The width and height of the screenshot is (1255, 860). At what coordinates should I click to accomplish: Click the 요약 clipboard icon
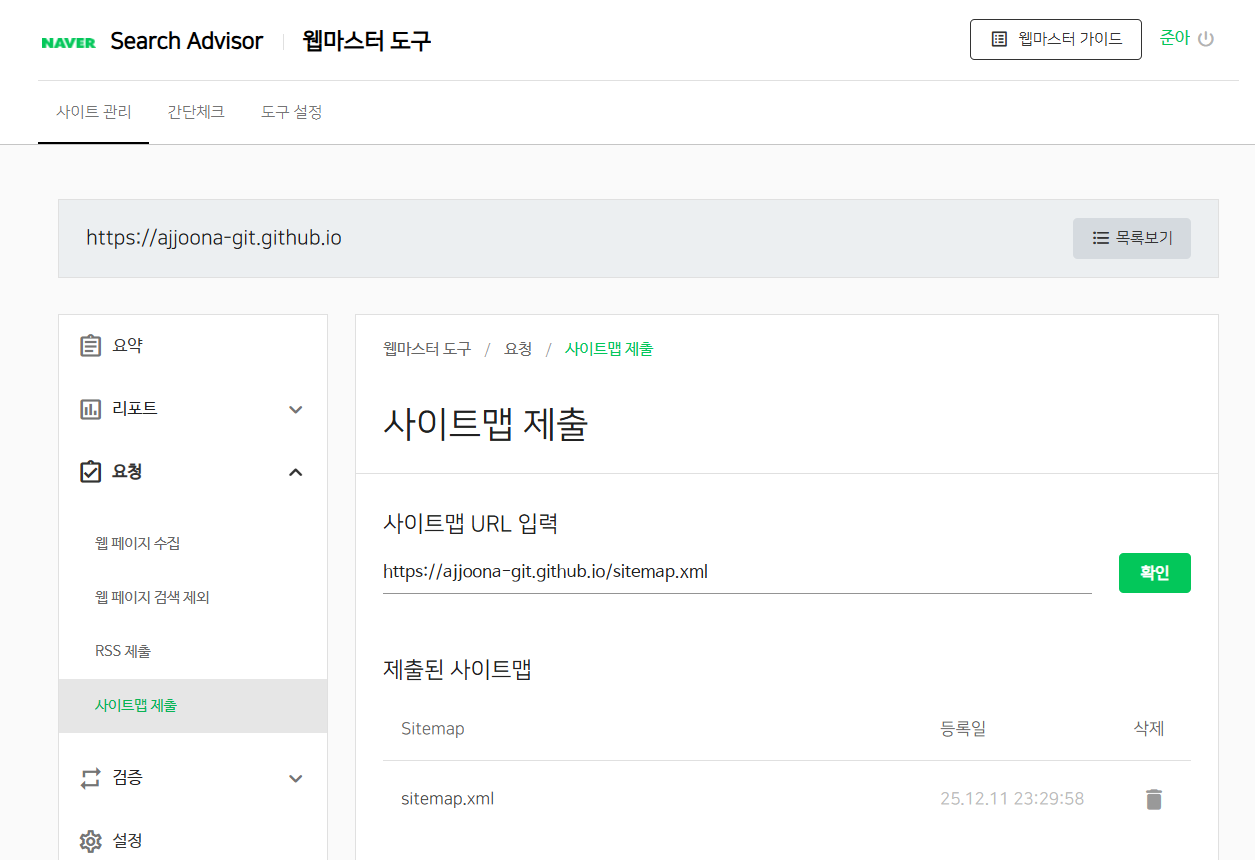tap(91, 346)
